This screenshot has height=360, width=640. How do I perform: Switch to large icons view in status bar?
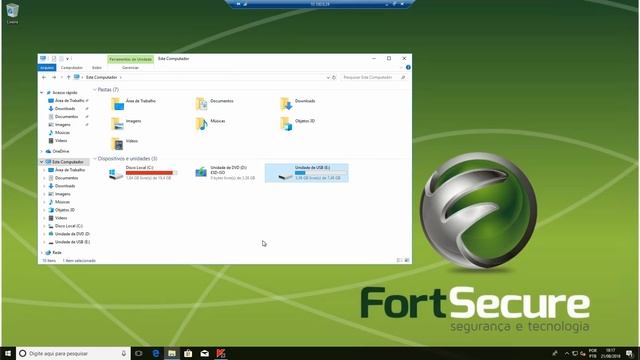(x=407, y=260)
